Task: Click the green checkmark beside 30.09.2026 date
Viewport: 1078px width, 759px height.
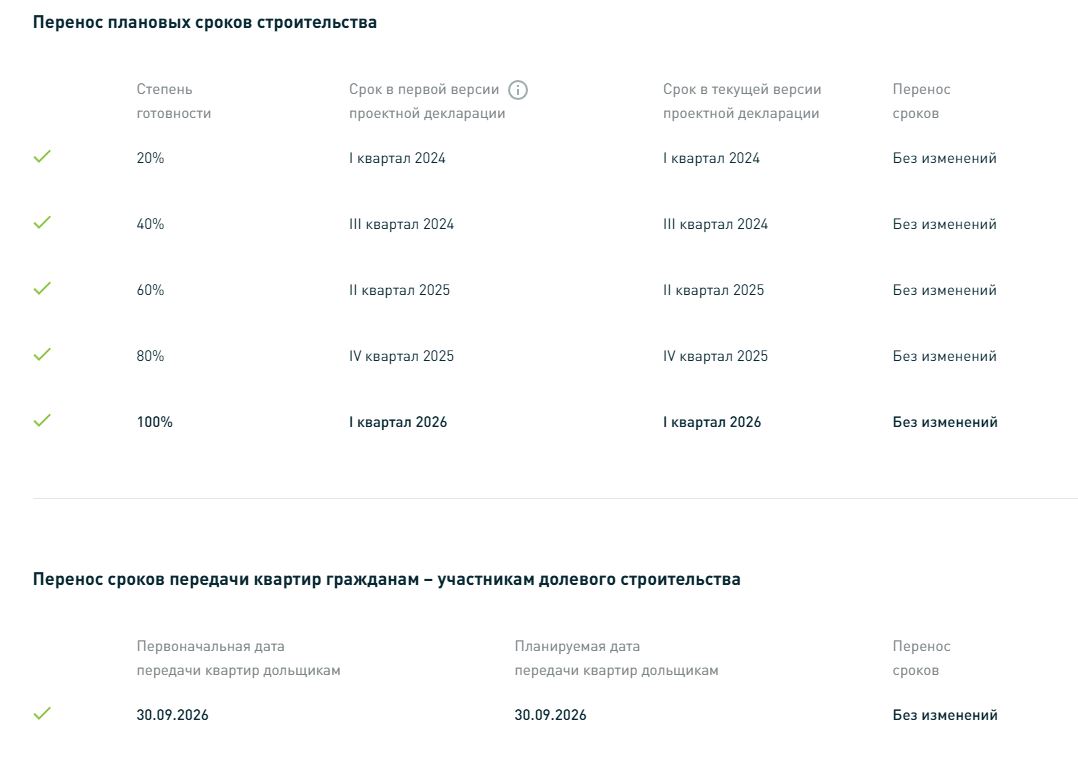Action: coord(42,714)
